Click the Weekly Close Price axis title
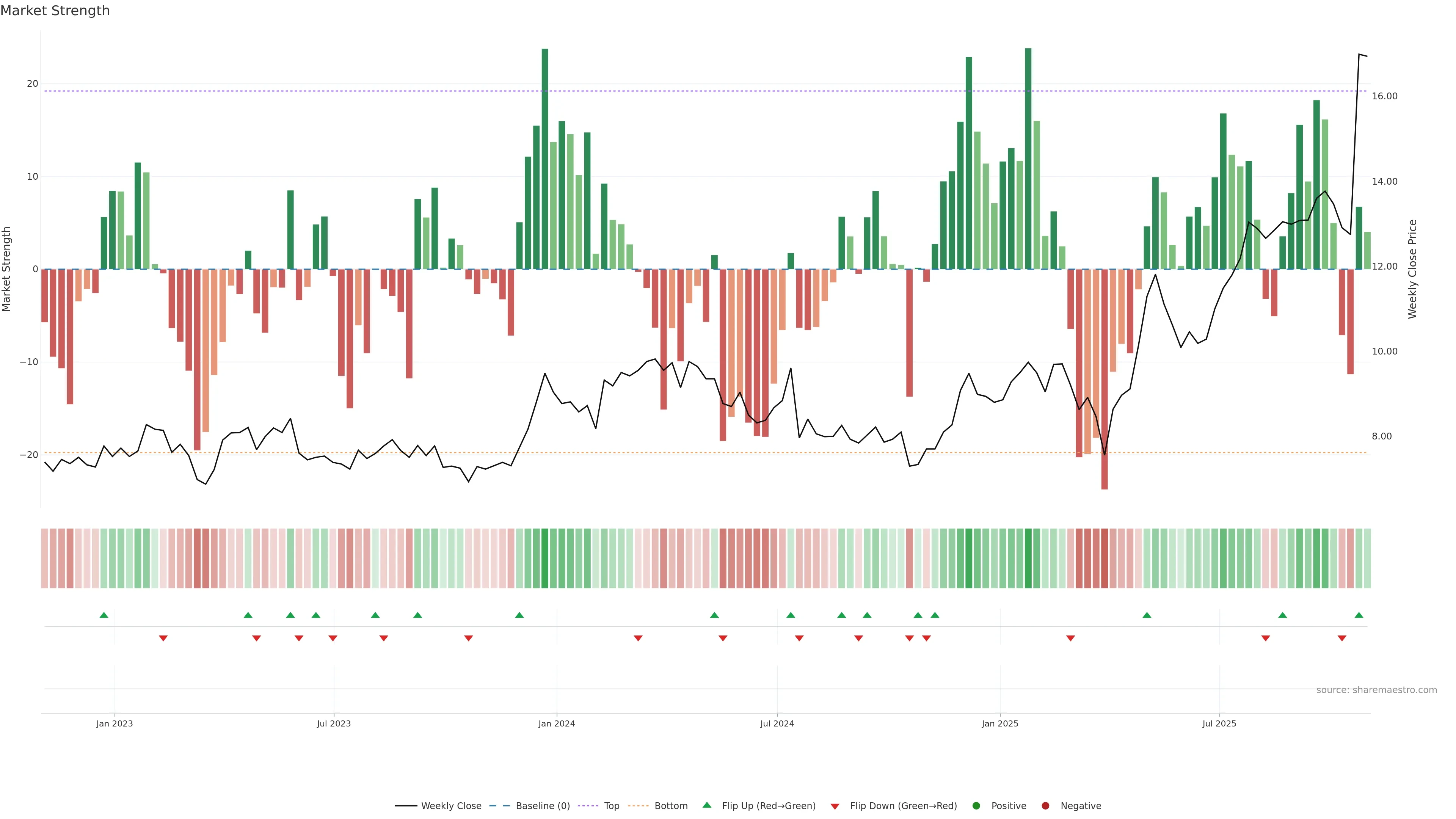Image resolution: width=1456 pixels, height=819 pixels. tap(1412, 269)
